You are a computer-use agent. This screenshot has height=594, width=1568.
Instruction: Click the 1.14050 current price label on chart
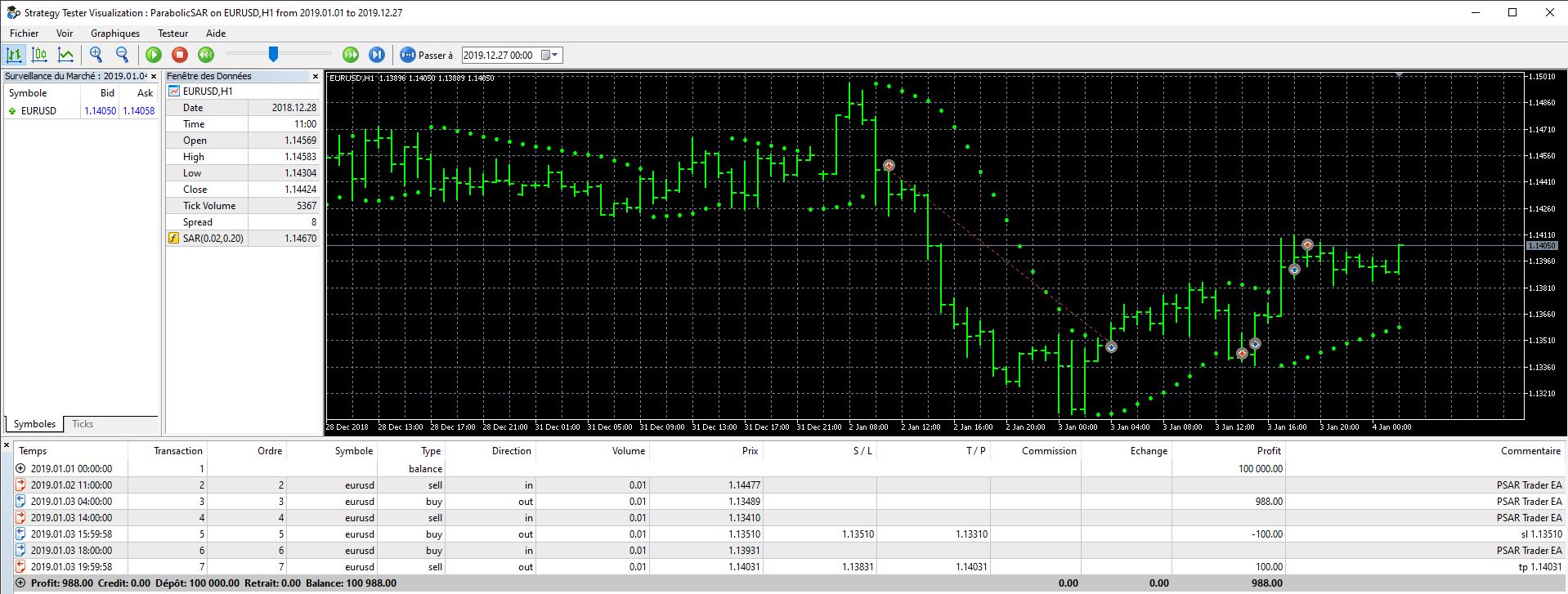[1542, 246]
